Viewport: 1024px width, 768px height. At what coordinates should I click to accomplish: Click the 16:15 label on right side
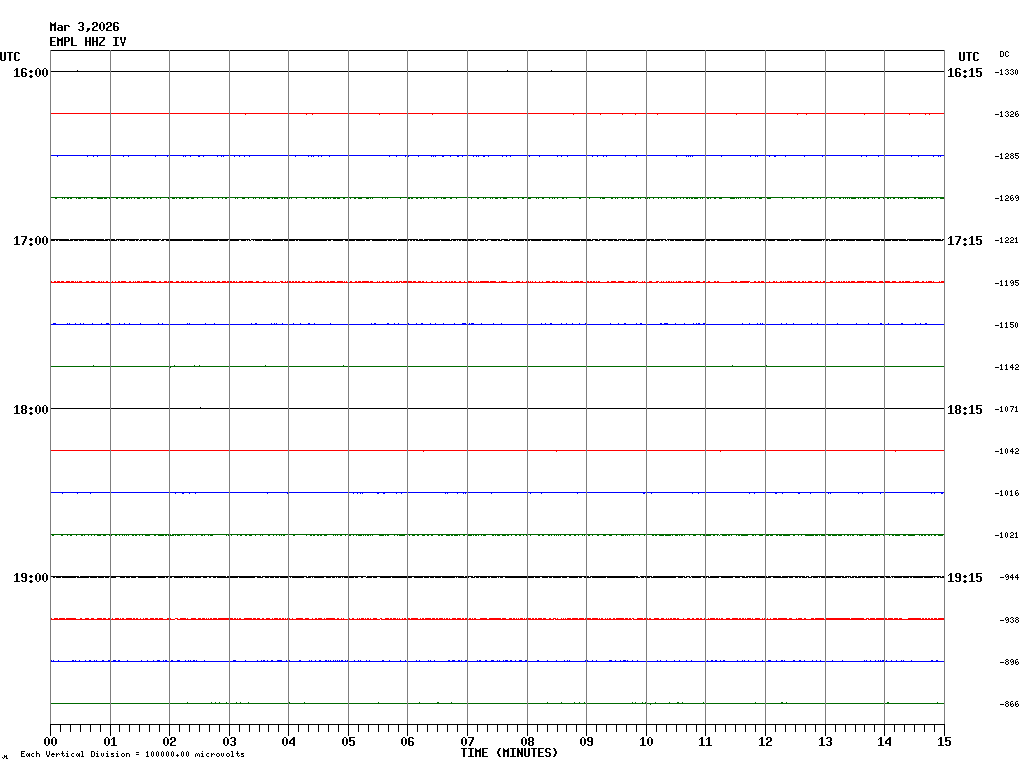click(964, 73)
